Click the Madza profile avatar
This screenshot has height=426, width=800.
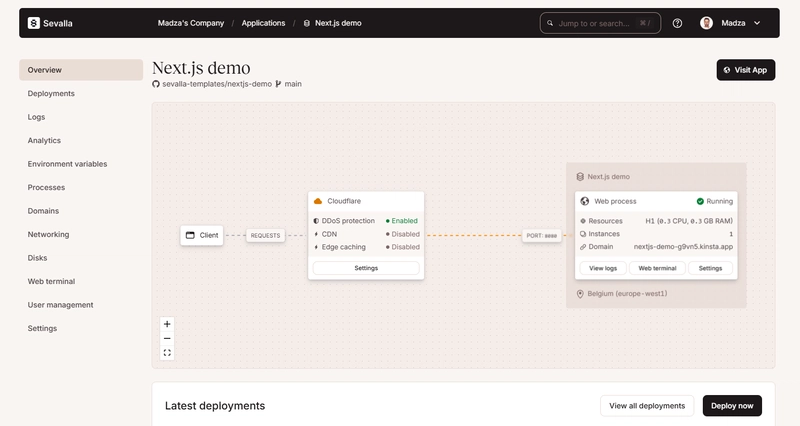706,23
